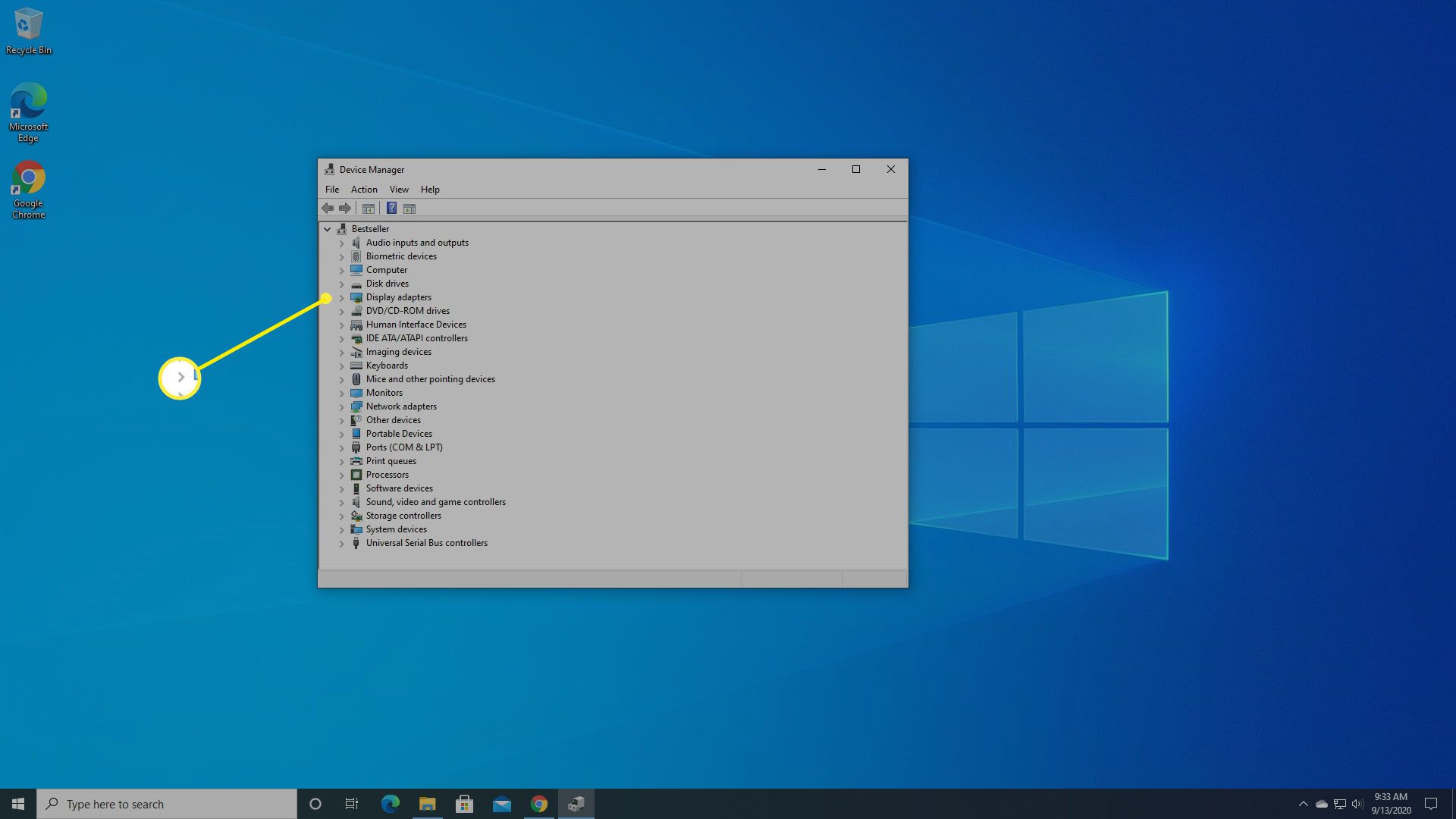The height and width of the screenshot is (819, 1456).
Task: Toggle the Processors category open
Action: coord(341,474)
